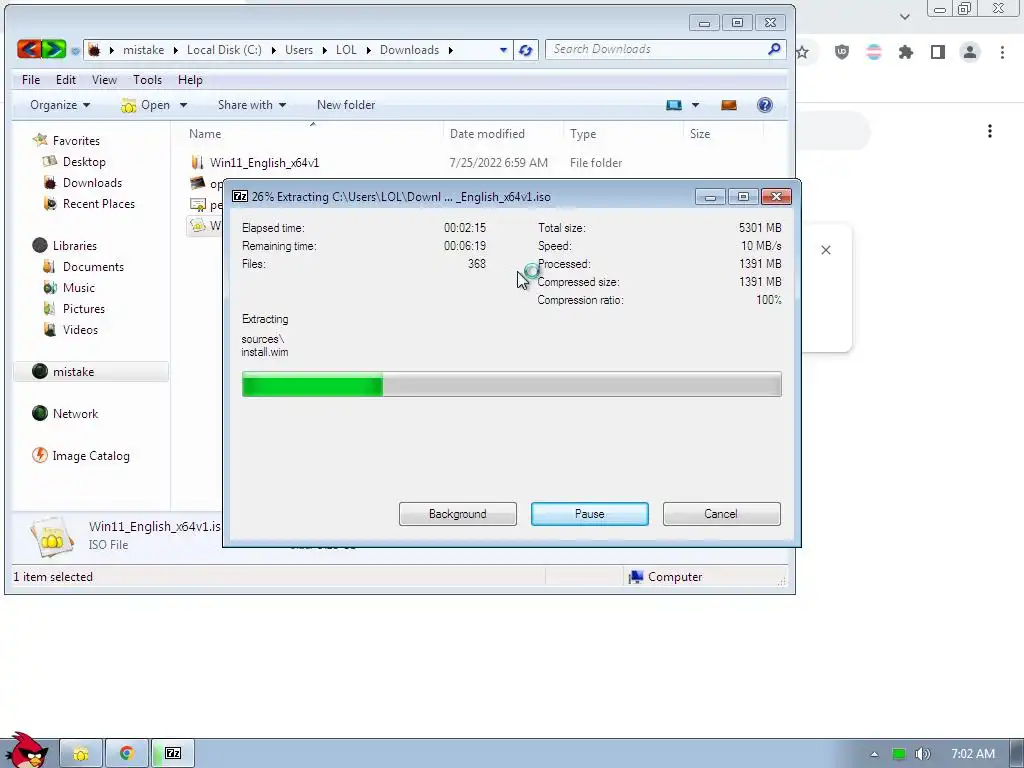
Task: Select Desktop in Favorites sidebar
Action: pos(84,162)
